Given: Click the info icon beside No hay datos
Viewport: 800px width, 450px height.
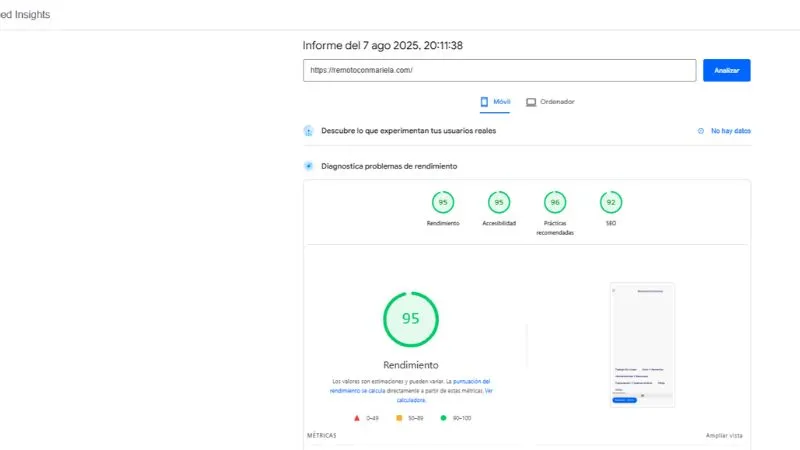Looking at the screenshot, I should pyautogui.click(x=701, y=131).
